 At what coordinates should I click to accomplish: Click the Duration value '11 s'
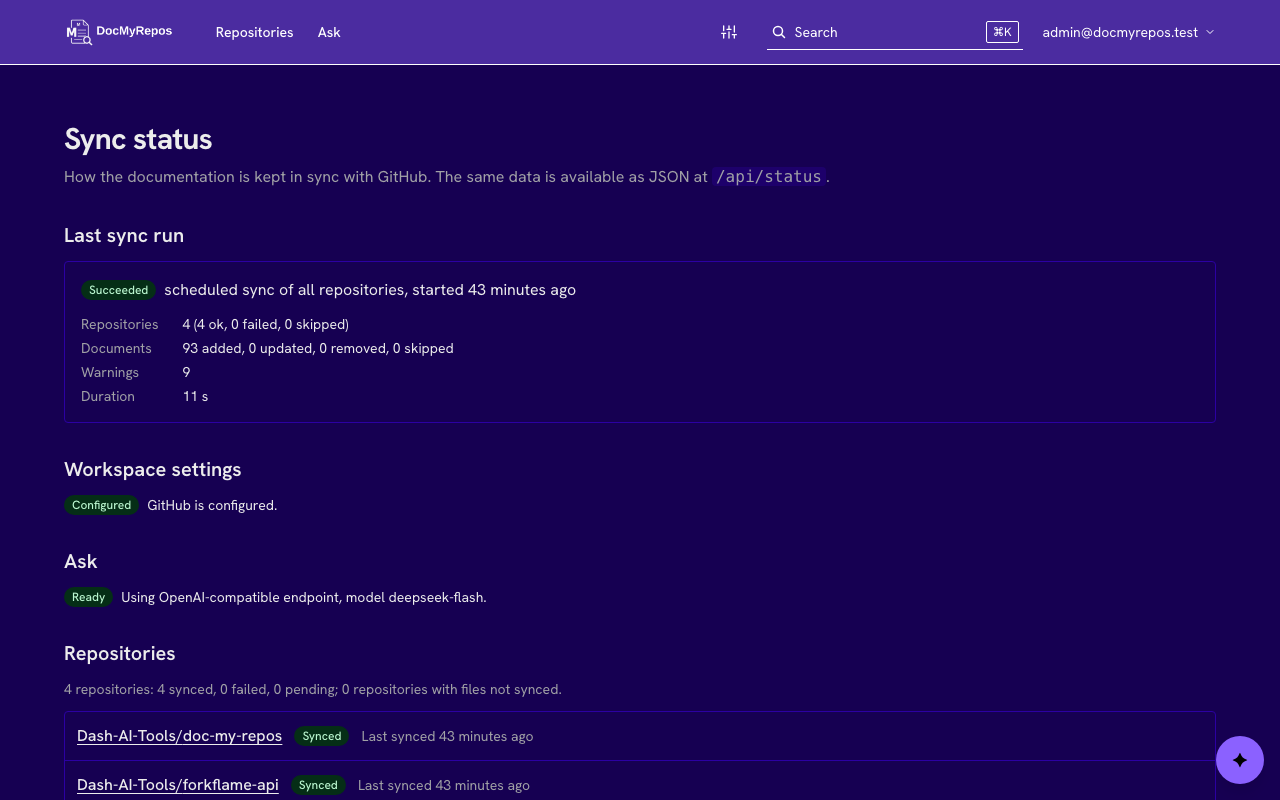click(x=195, y=396)
